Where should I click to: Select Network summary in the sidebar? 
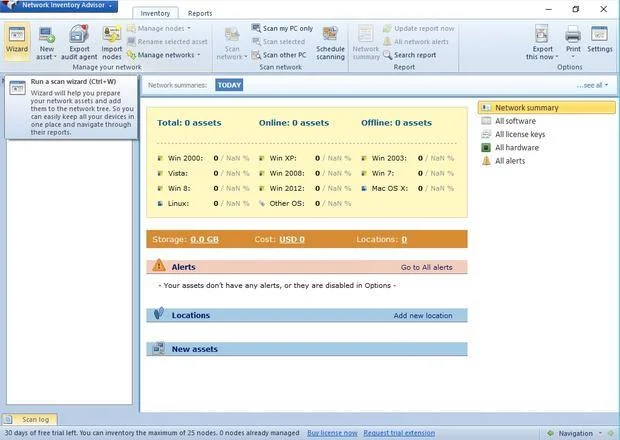546,108
